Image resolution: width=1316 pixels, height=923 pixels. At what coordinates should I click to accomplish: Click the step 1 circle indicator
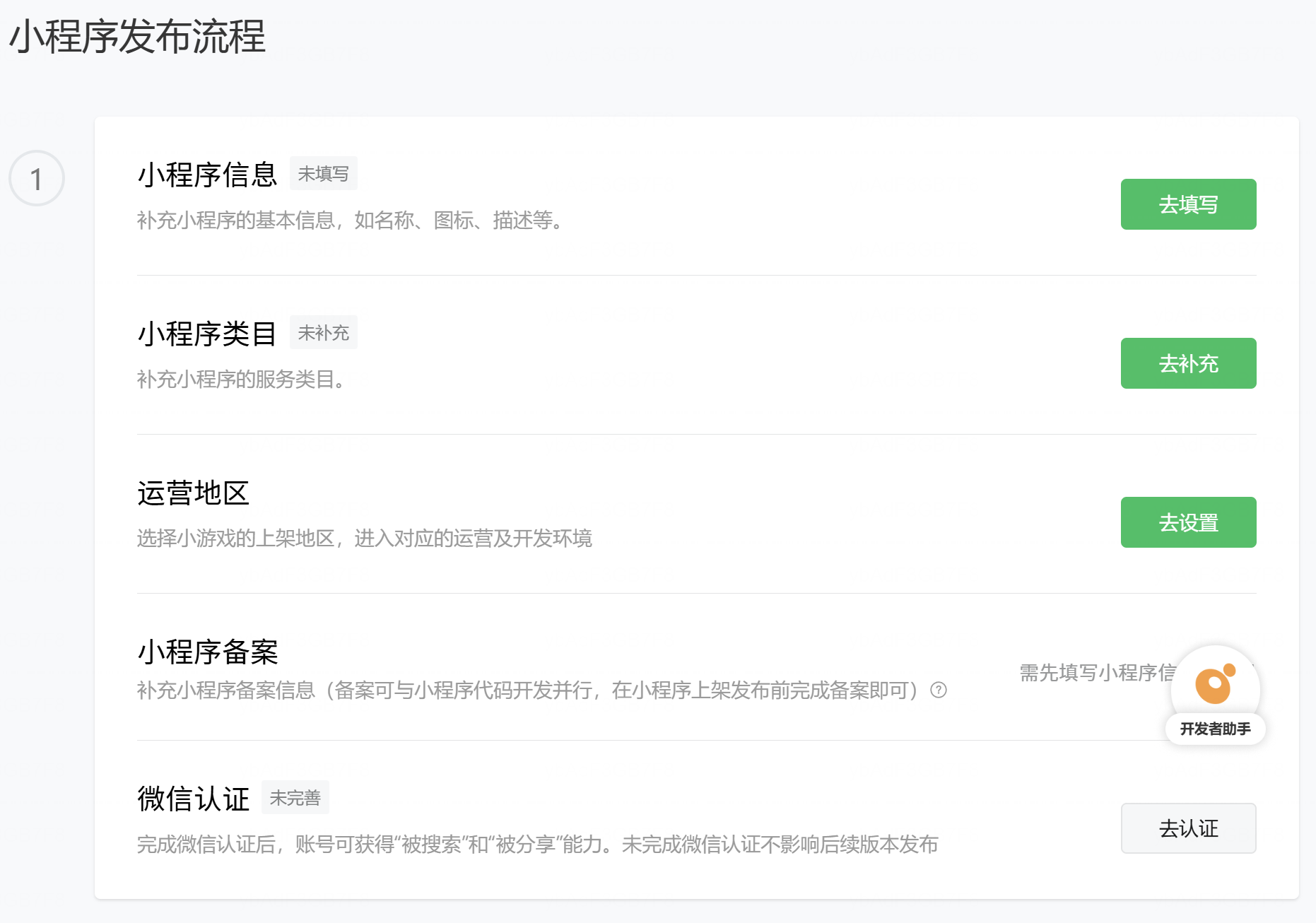(x=37, y=178)
